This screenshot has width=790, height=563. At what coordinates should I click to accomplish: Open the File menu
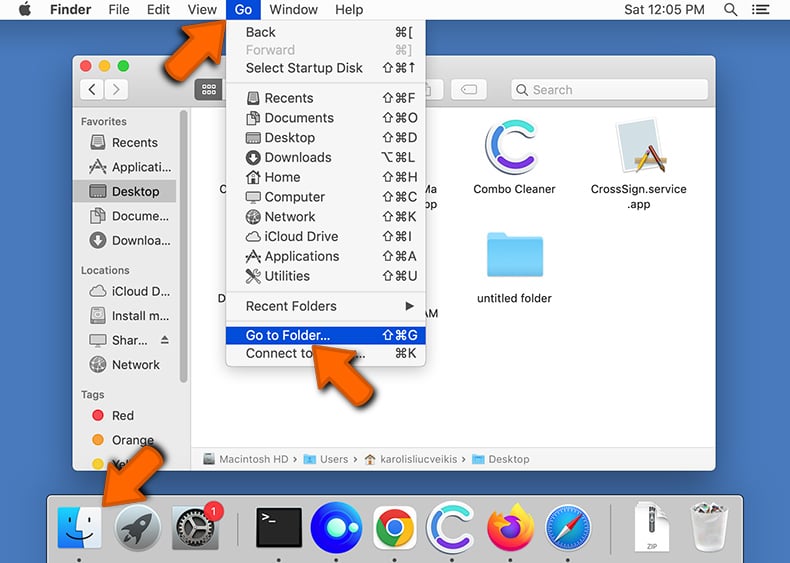coord(119,10)
